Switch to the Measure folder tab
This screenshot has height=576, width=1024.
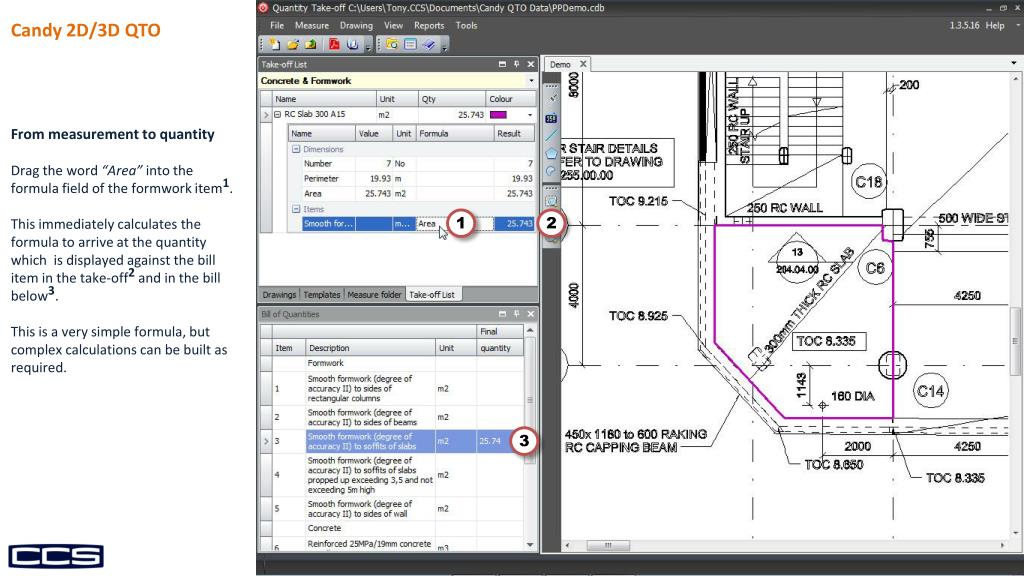click(x=374, y=295)
